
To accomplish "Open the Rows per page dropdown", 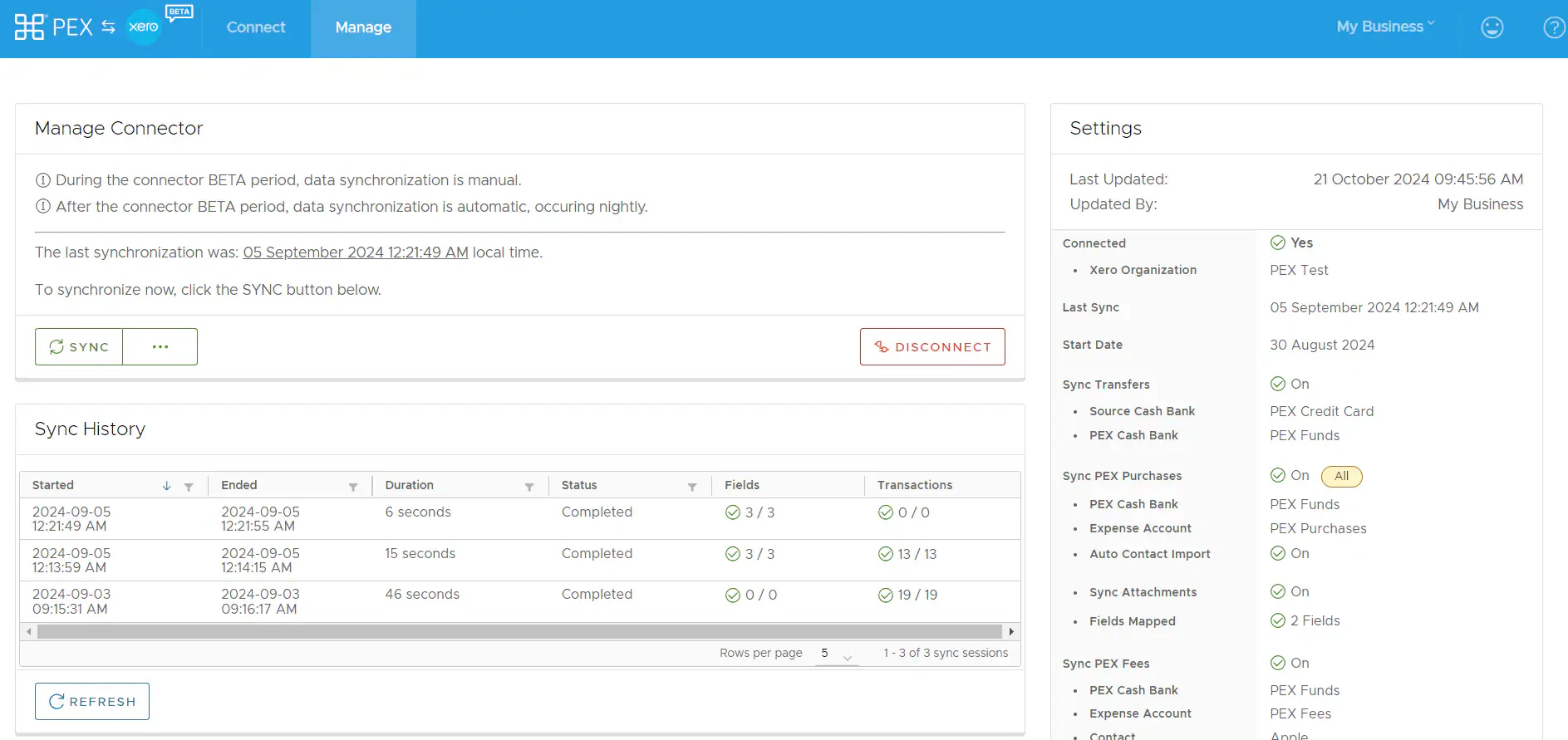I will (x=836, y=654).
